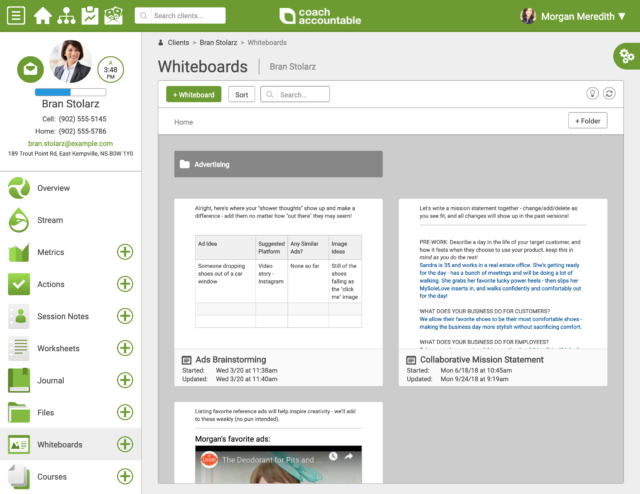Click the Morgan Meredith avatar photo
This screenshot has width=640, height=494.
(528, 16)
